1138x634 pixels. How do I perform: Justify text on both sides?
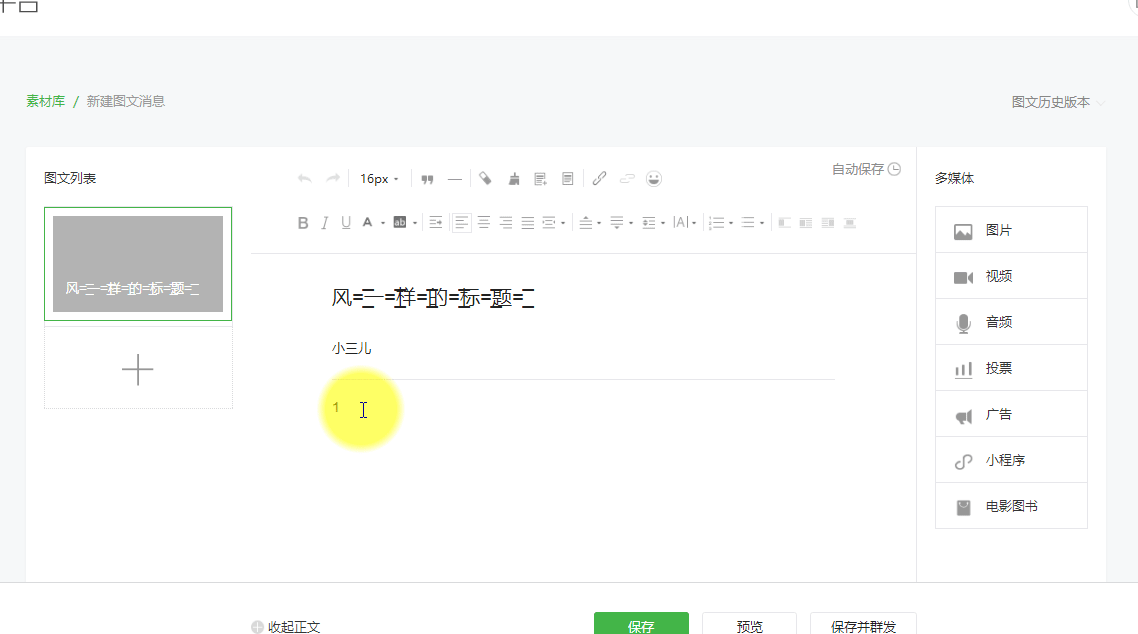528,223
